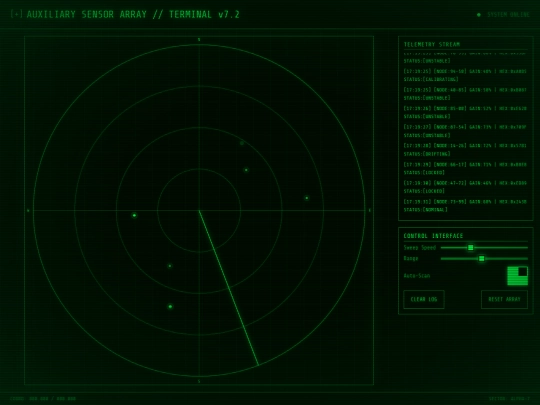540x405 pixels.
Task: Click the SECTOR label in status bar
Action: coord(509,399)
